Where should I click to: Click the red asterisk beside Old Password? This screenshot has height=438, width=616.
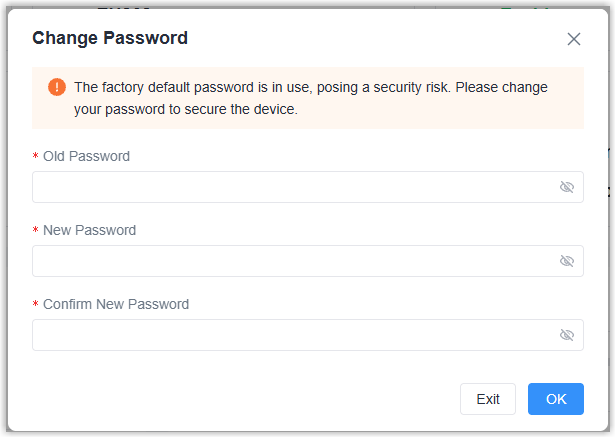[x=36, y=157]
